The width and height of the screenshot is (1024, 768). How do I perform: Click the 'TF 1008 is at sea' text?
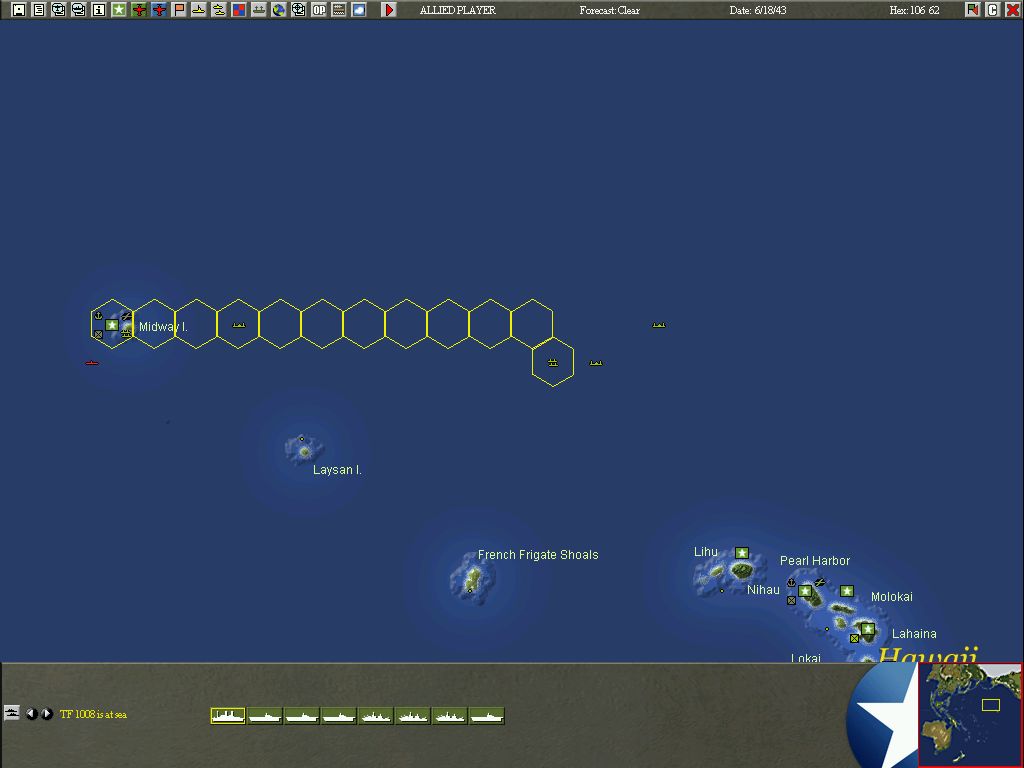pos(93,714)
